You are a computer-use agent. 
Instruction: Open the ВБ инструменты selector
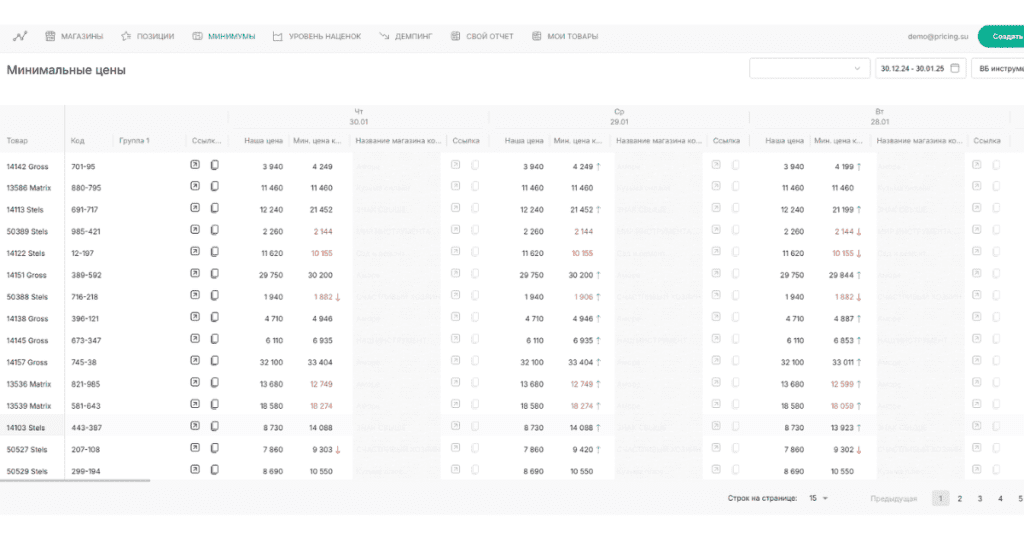click(x=998, y=68)
